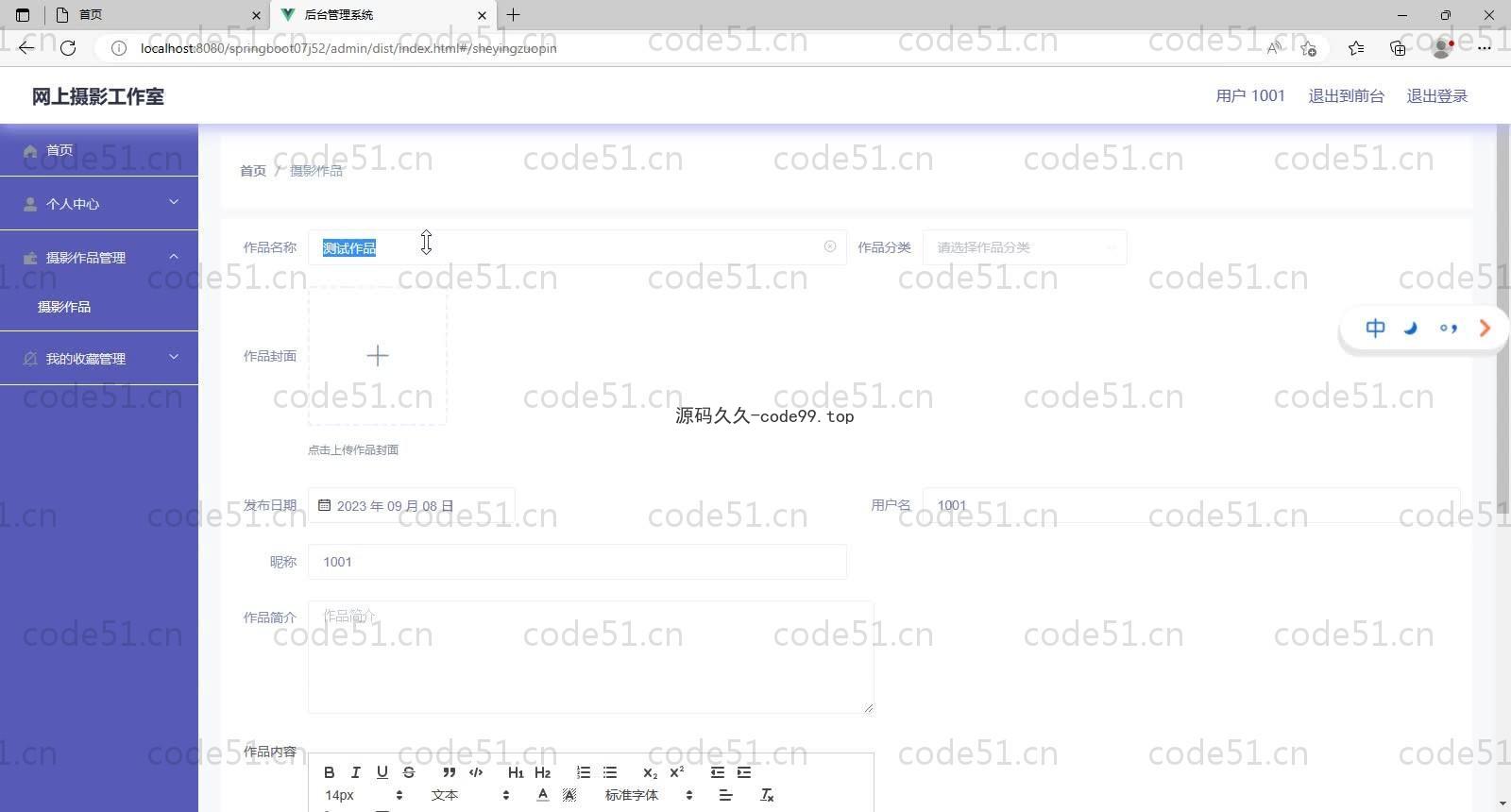Screen dimensions: 1511x812
Task: Apply subscript formatting
Action: pos(650,772)
